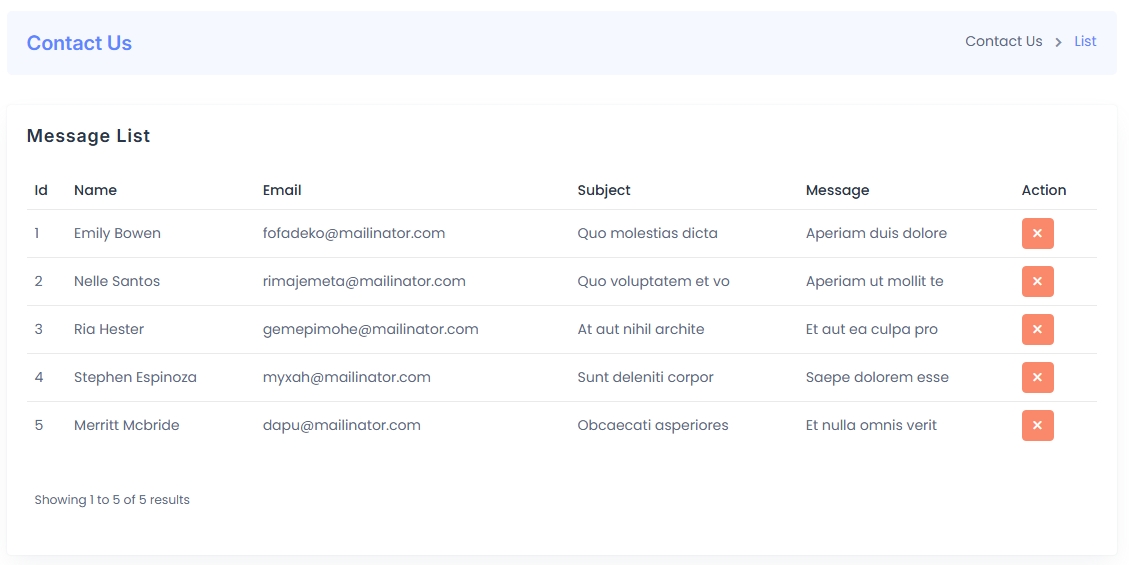Click the Message List heading
The width and height of the screenshot is (1129, 565).
pyautogui.click(x=89, y=136)
